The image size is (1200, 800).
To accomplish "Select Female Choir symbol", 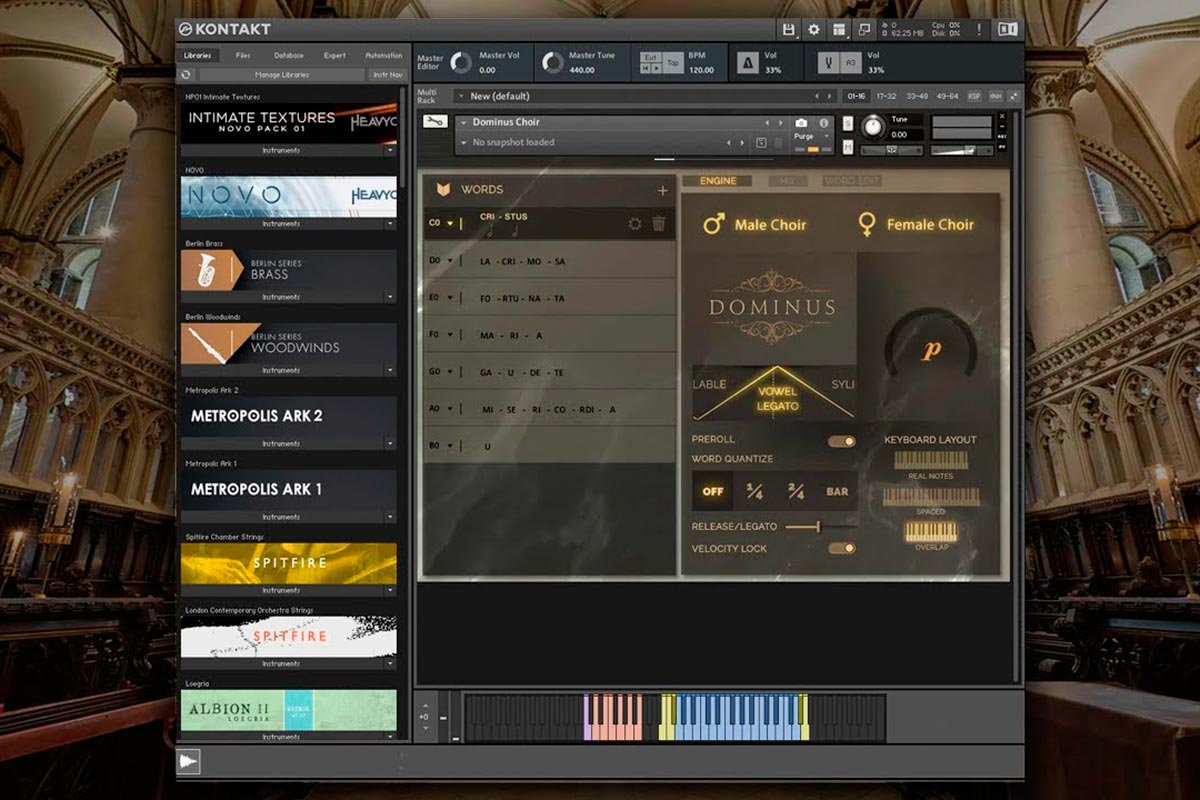I will pyautogui.click(x=867, y=225).
